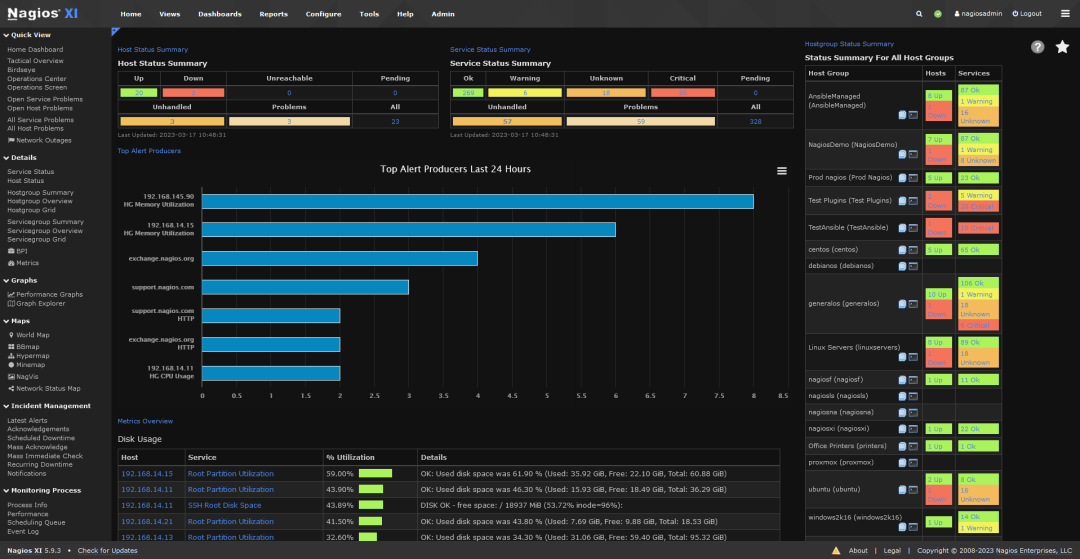Click the green Up hosts count cell

tap(139, 93)
